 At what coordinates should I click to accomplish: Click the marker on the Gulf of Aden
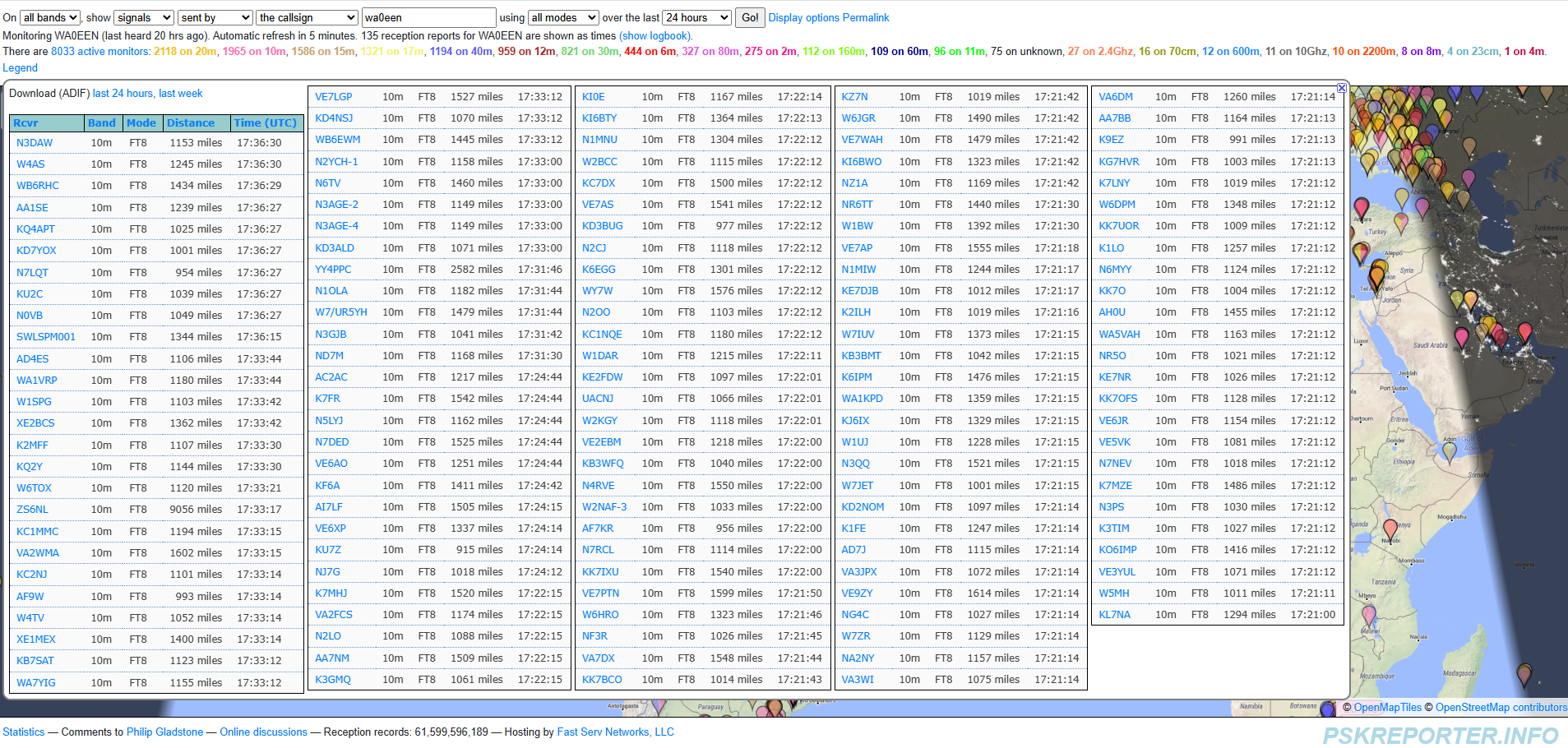[x=1450, y=450]
